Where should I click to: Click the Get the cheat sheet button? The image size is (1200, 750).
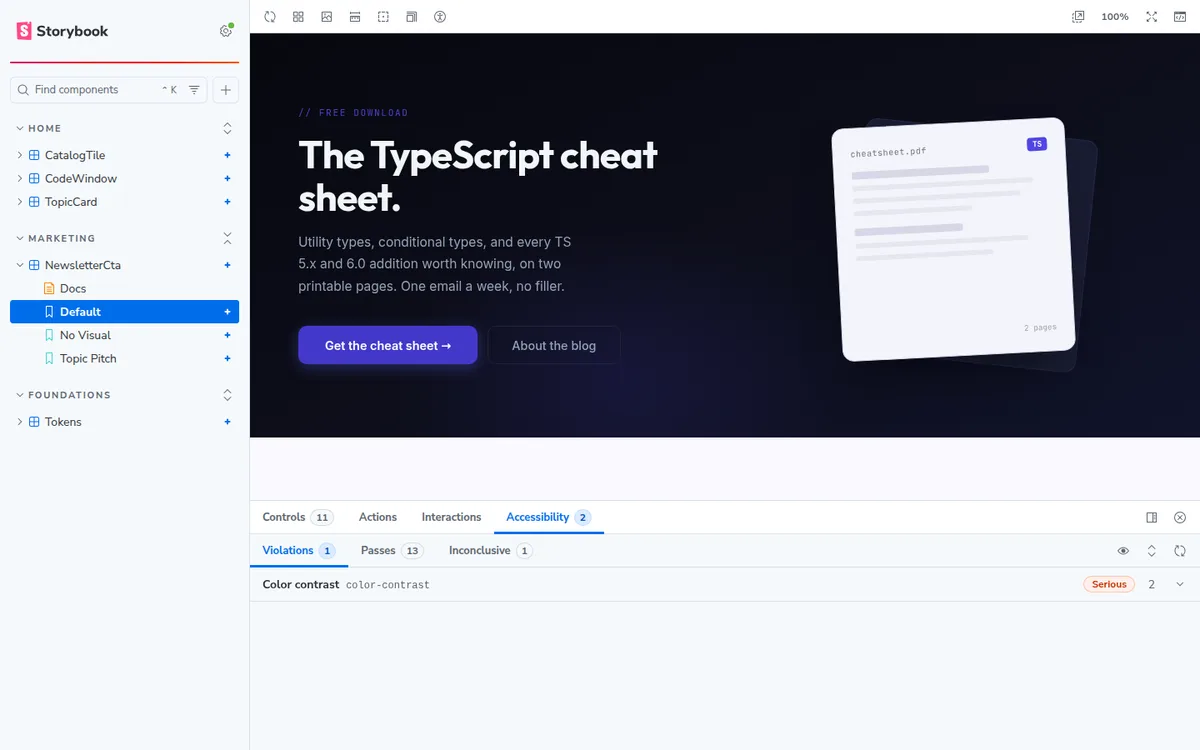pos(388,345)
